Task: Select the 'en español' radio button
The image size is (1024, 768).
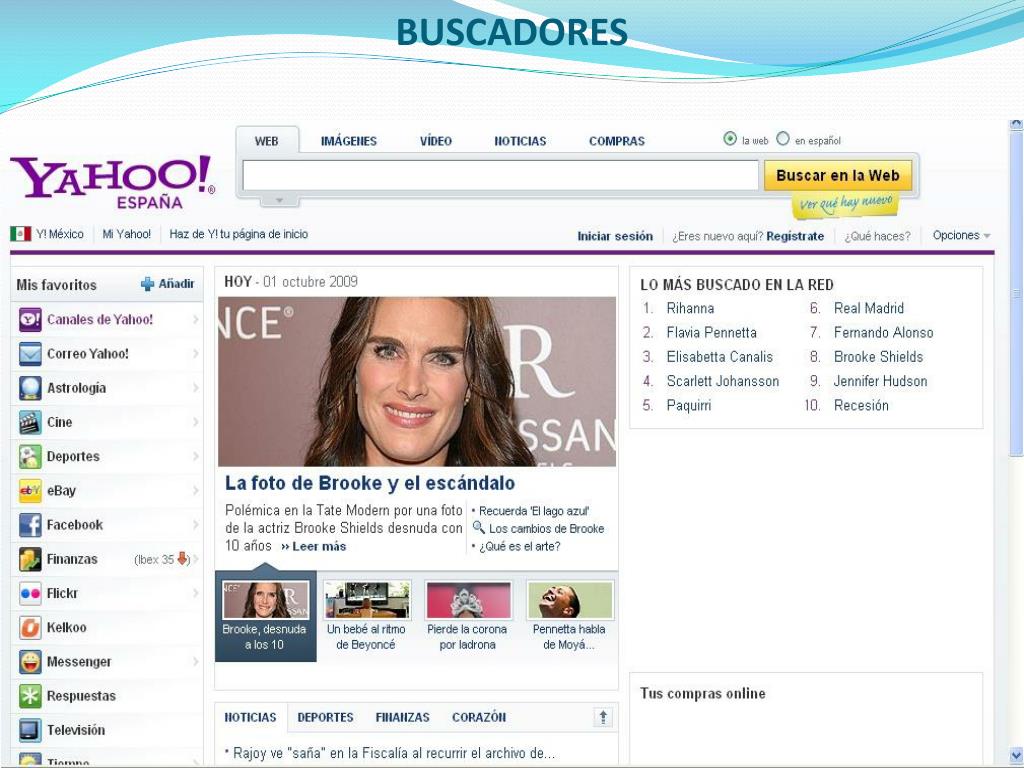Action: [x=782, y=138]
